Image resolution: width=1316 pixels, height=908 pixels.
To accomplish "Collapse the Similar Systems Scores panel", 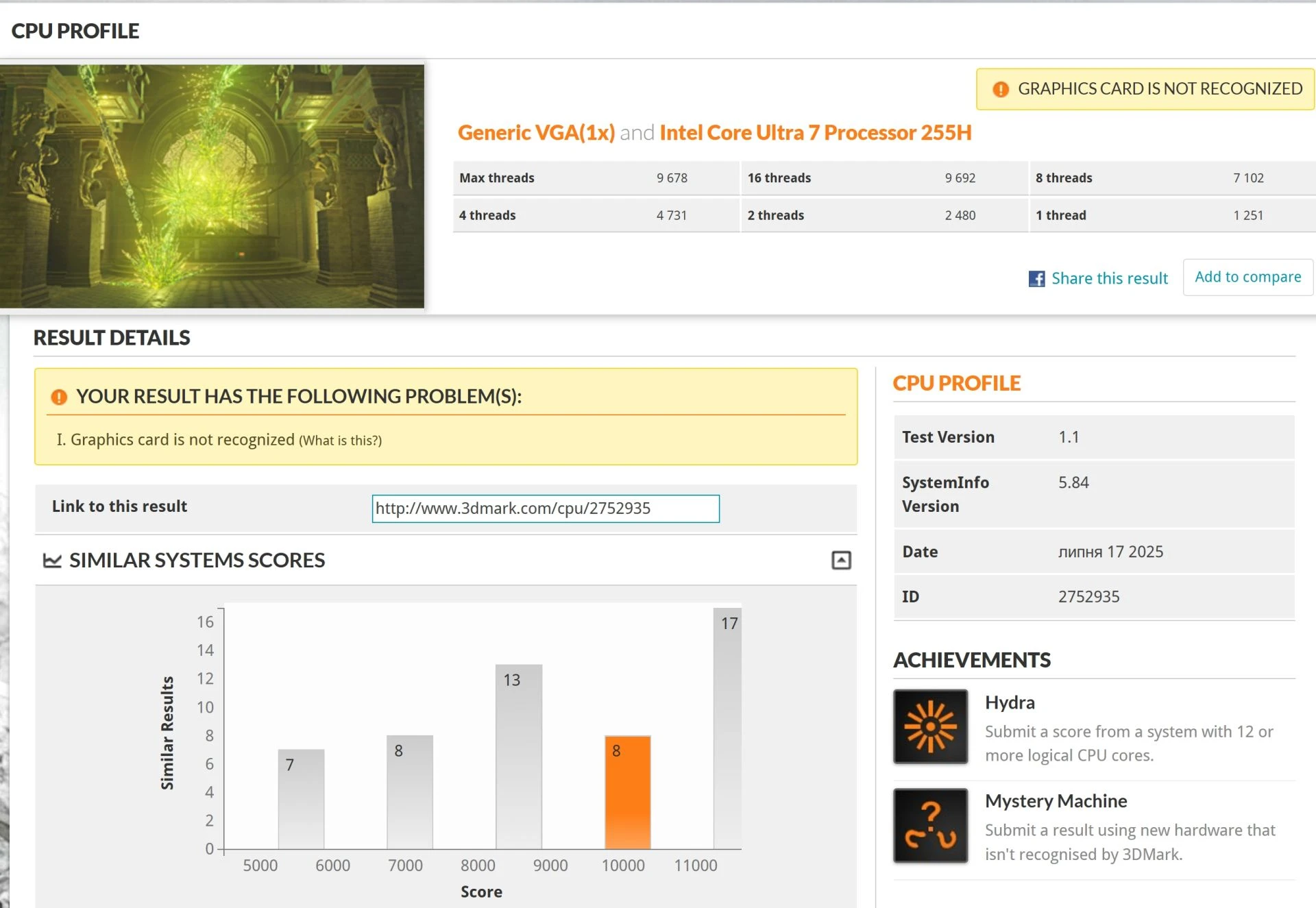I will [841, 561].
